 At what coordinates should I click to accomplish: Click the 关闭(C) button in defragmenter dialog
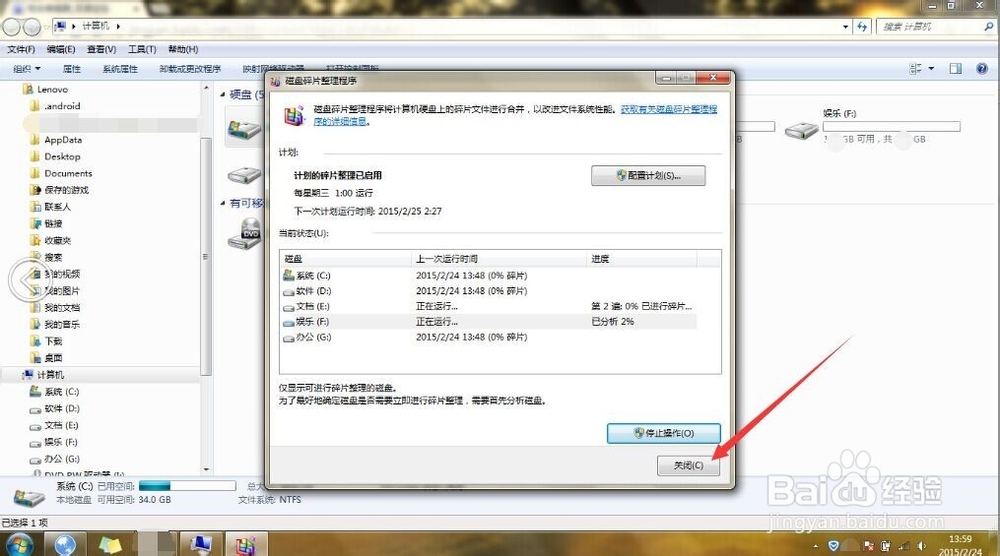point(688,465)
